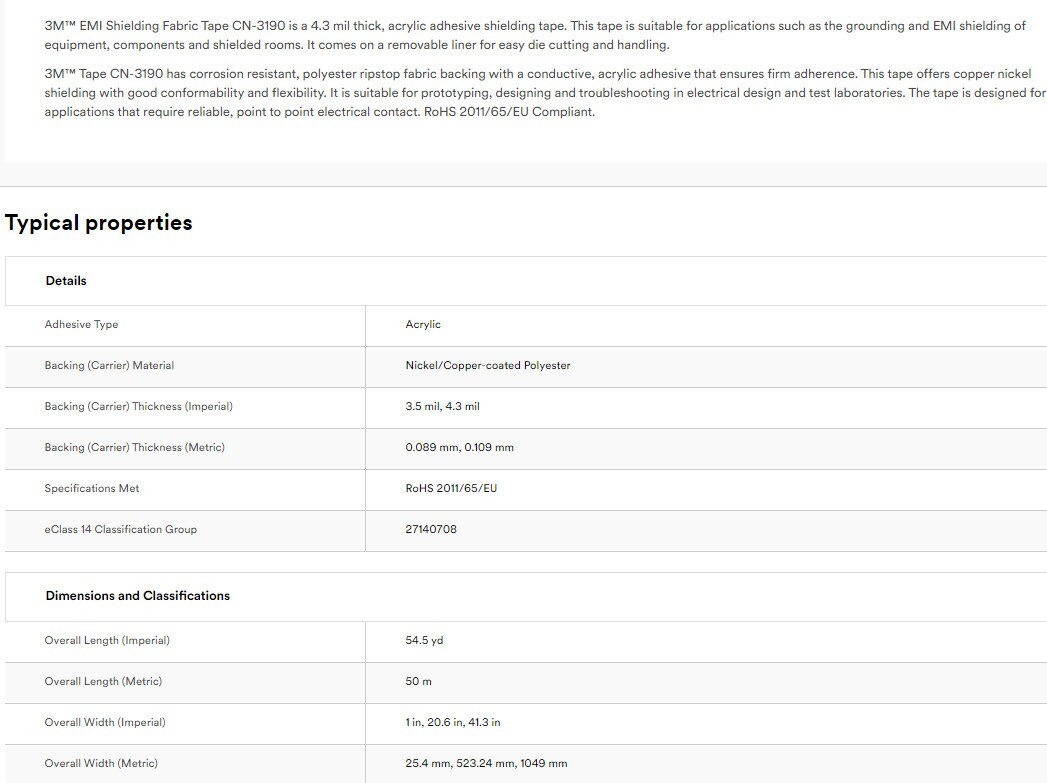Click the Backing (Carrier) Material label
The width and height of the screenshot is (1047, 783).
pyautogui.click(x=110, y=366)
